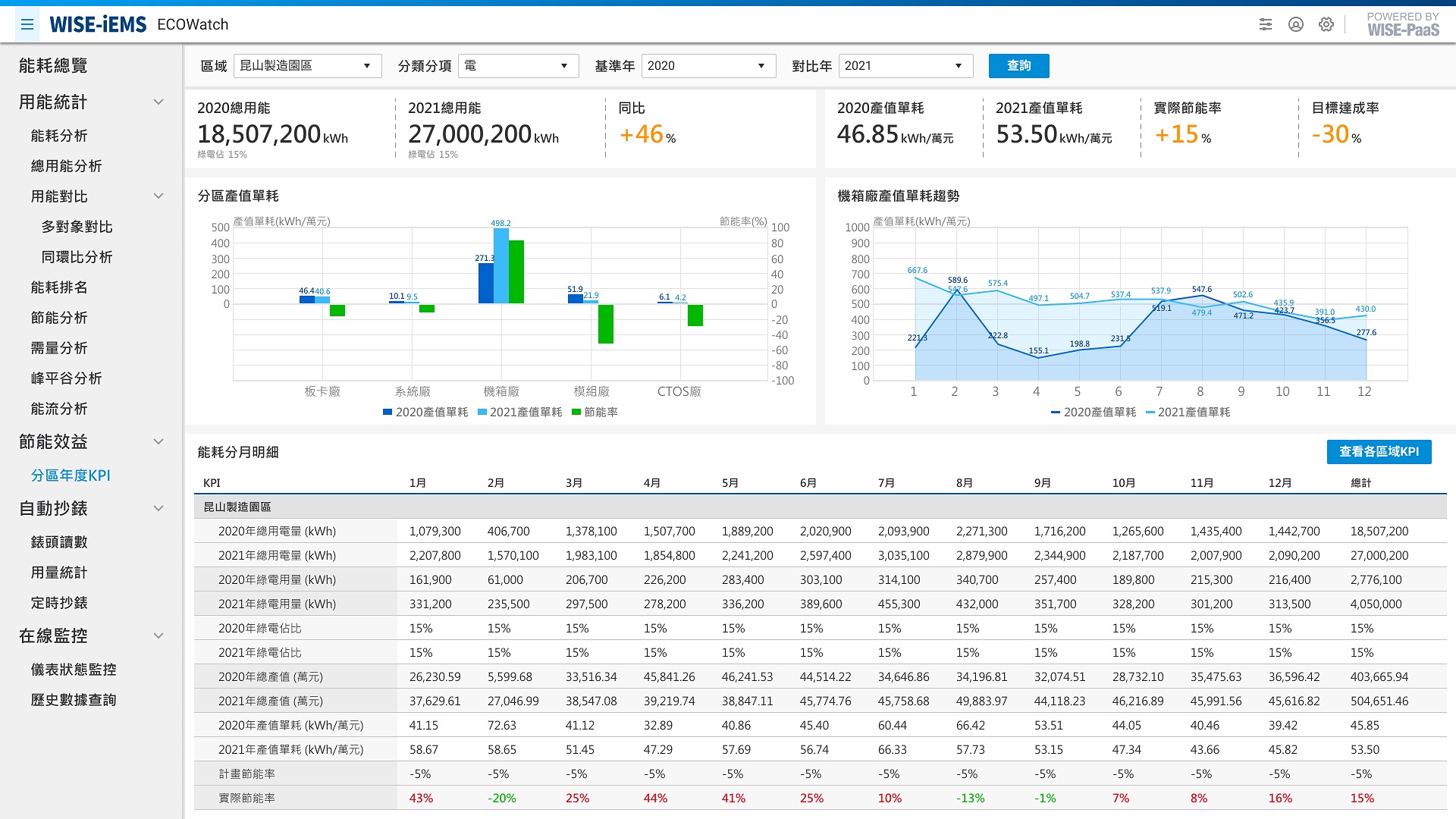Click the 查看各區域KPI button
The height and width of the screenshot is (819, 1456).
point(1379,452)
